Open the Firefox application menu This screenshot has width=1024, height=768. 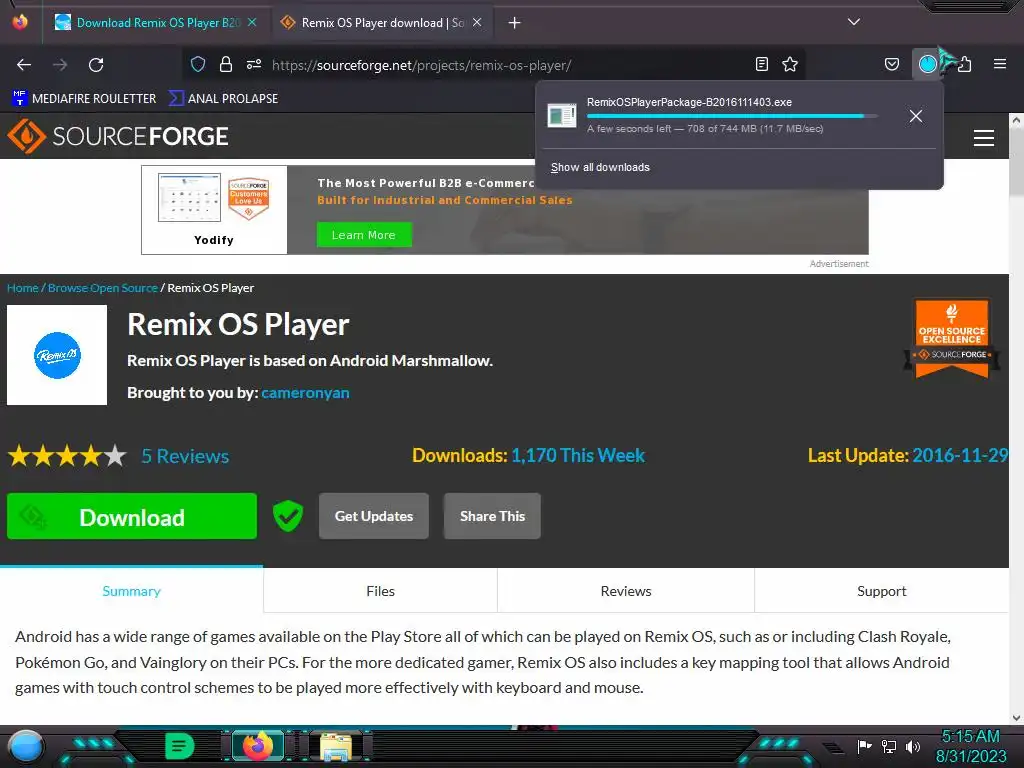click(1000, 64)
